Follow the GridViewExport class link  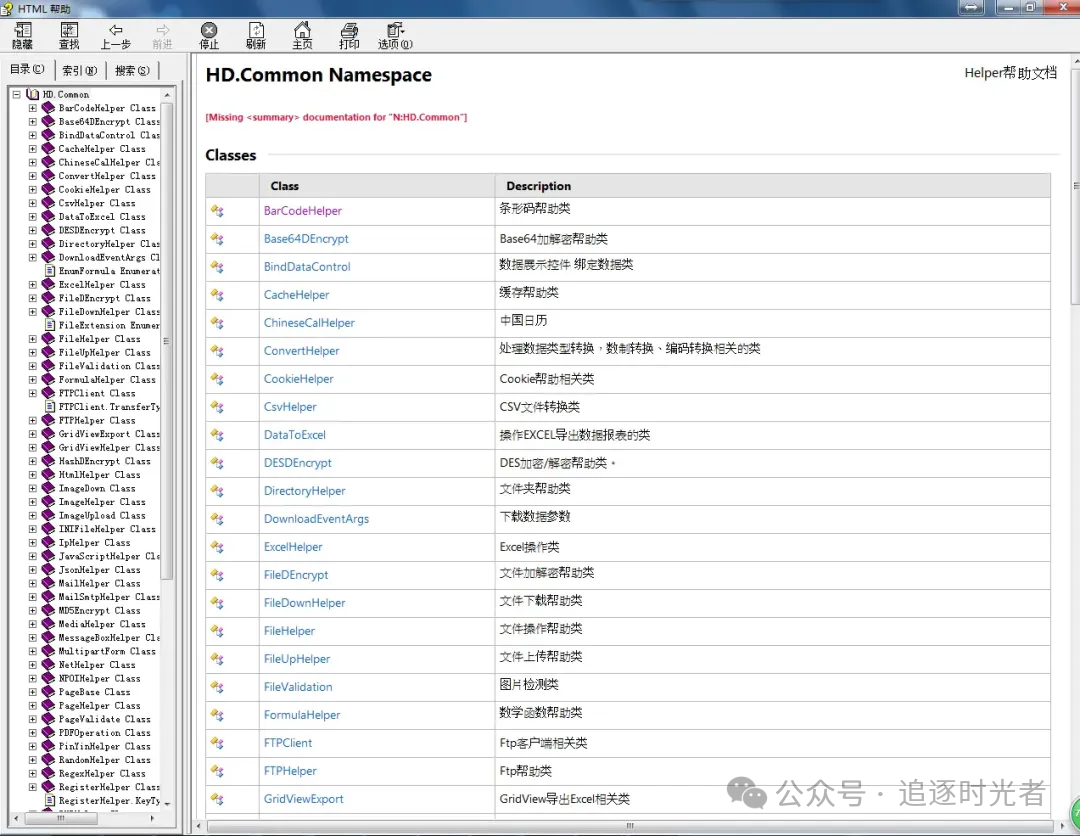pos(303,799)
